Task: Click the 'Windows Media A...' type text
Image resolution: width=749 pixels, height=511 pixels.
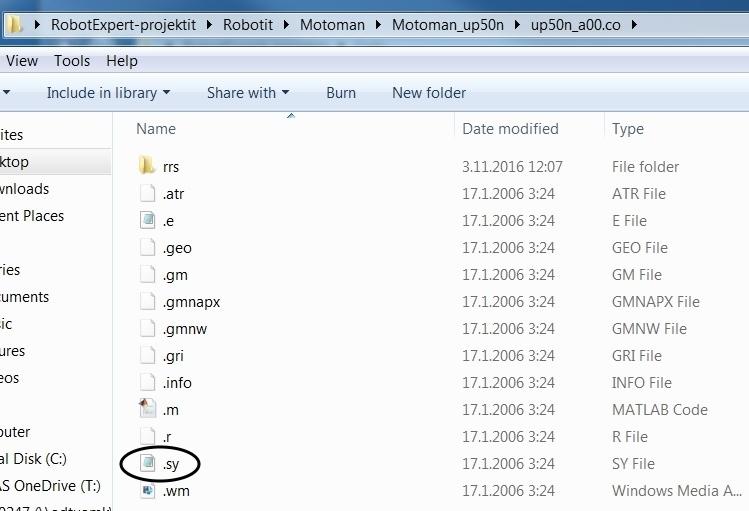Action: click(677, 490)
